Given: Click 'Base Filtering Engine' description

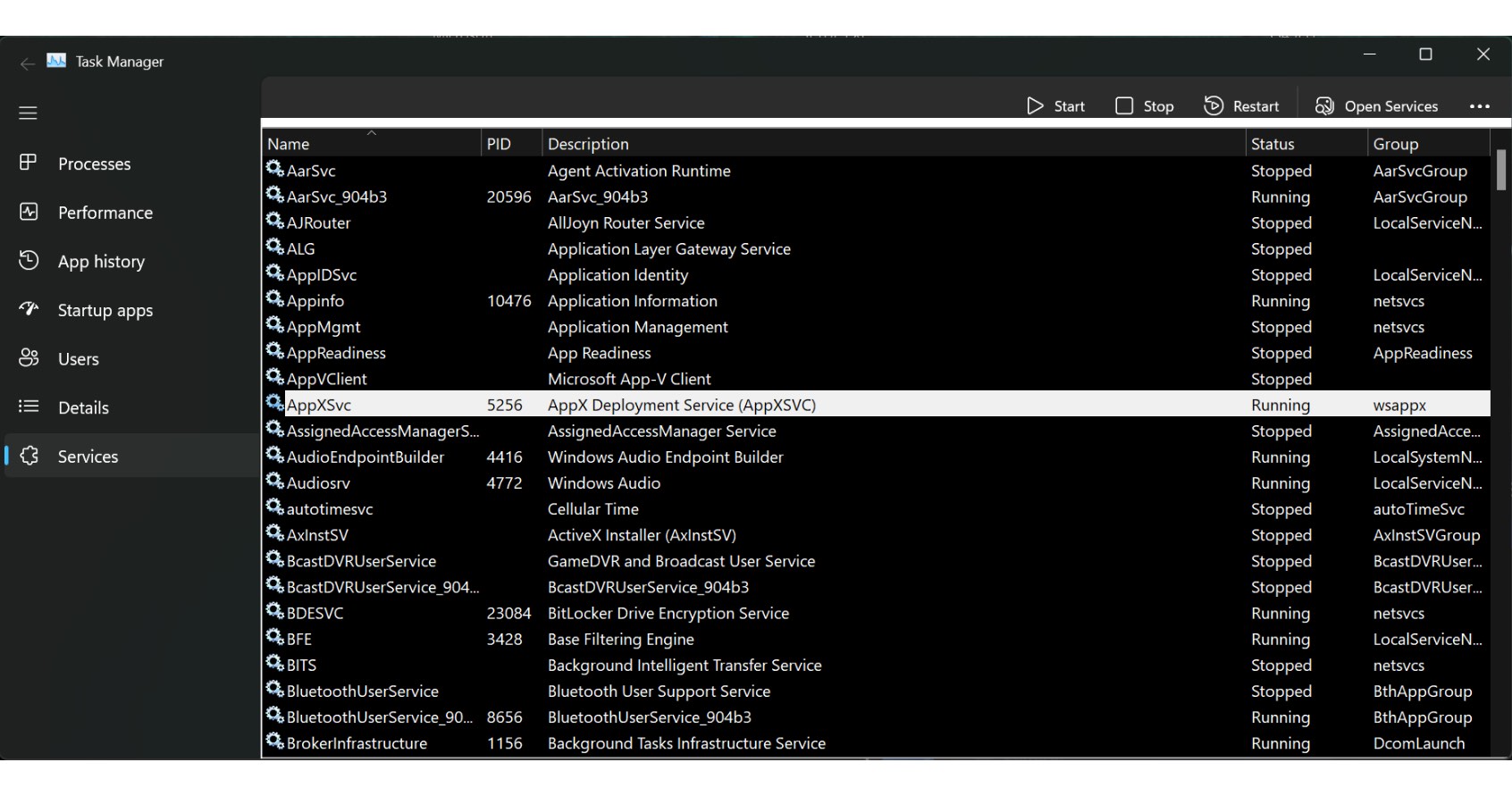Looking at the screenshot, I should coord(621,639).
